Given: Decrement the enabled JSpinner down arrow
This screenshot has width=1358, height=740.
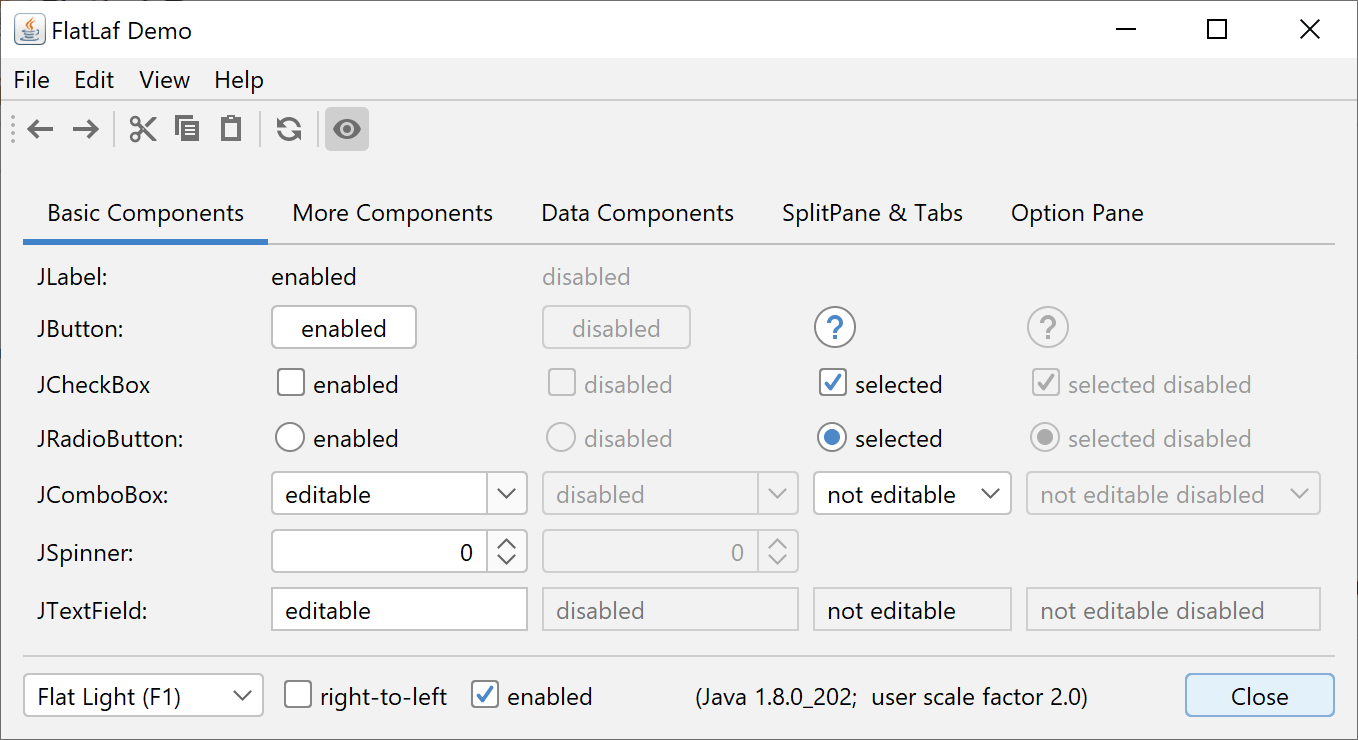Looking at the screenshot, I should [x=507, y=561].
